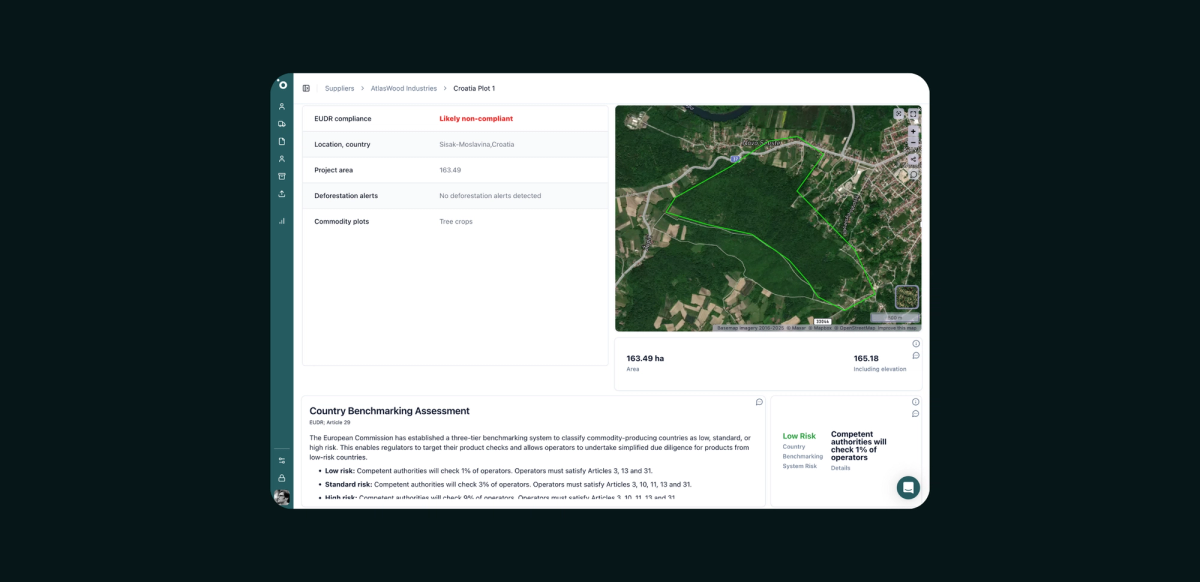Image resolution: width=1200 pixels, height=582 pixels.
Task: Open the Details link on risk card
Action: [841, 468]
